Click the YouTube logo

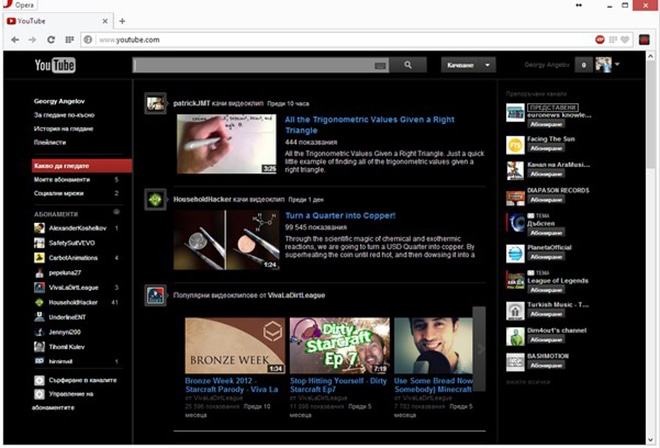pyautogui.click(x=56, y=66)
